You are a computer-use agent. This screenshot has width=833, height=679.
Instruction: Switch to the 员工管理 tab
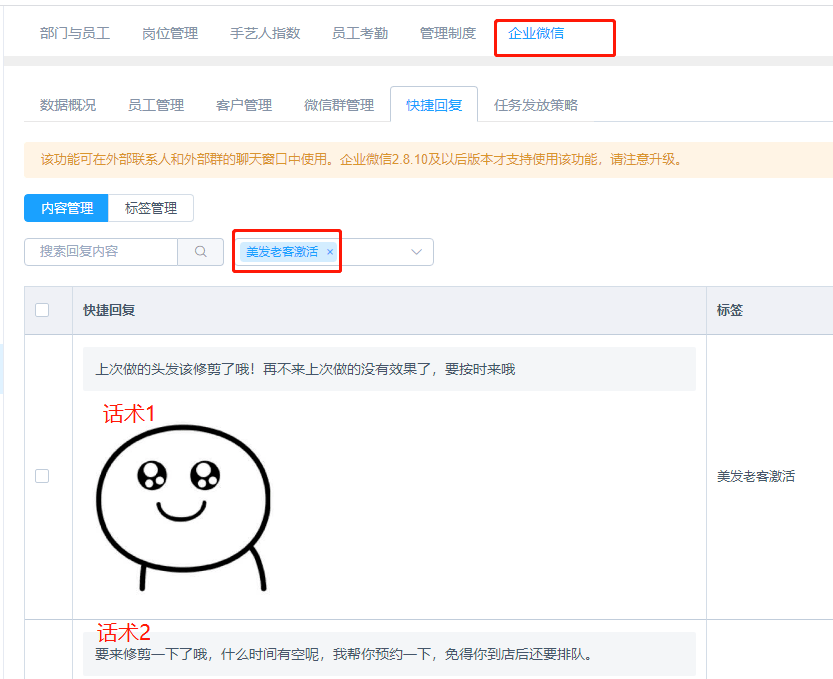(155, 104)
